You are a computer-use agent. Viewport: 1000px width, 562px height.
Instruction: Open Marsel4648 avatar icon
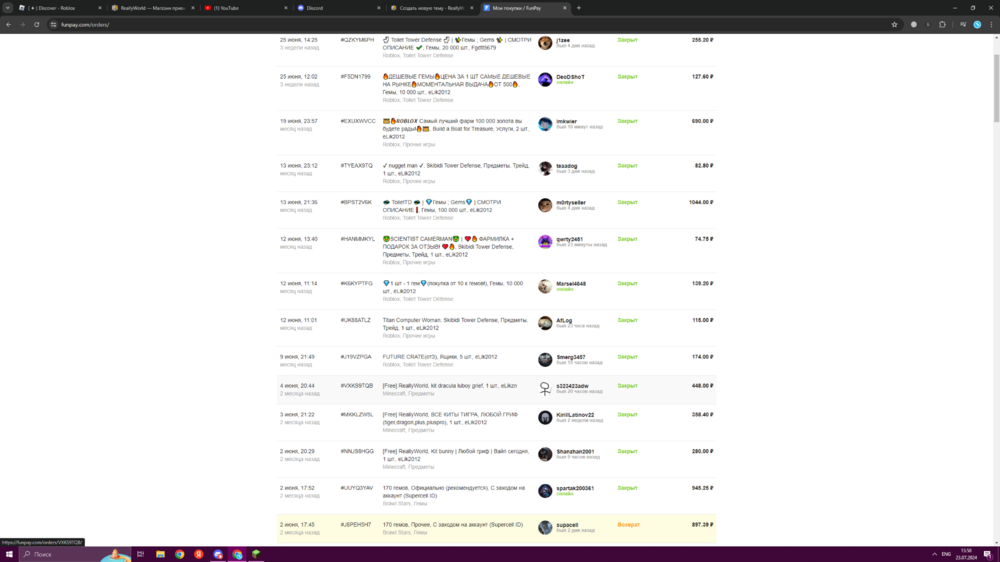pyautogui.click(x=545, y=286)
